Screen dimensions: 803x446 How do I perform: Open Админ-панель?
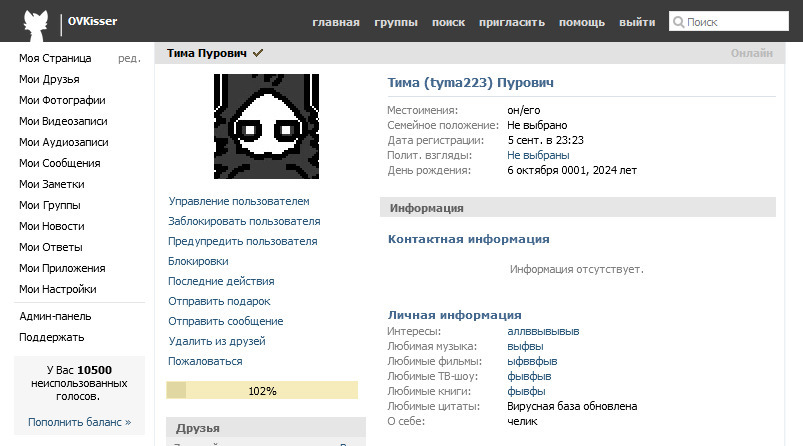[x=55, y=316]
